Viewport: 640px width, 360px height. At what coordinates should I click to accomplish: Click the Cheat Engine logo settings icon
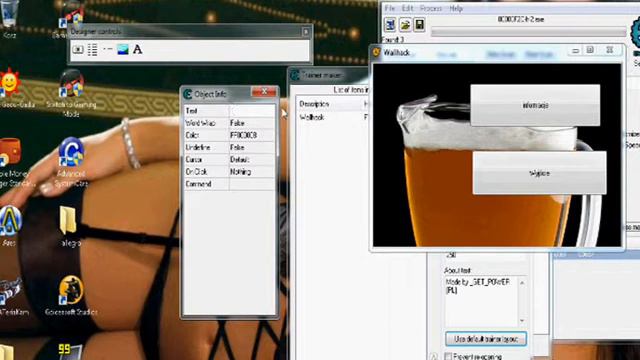pos(636,35)
